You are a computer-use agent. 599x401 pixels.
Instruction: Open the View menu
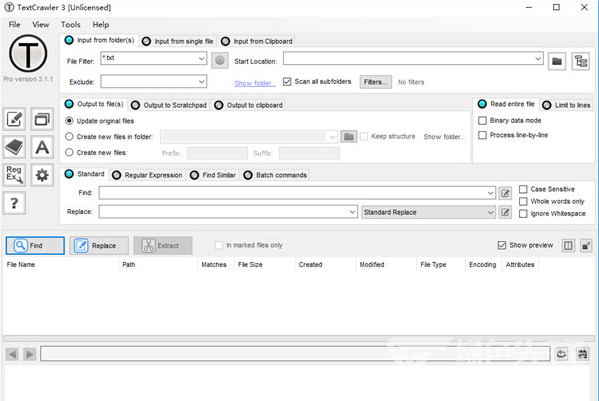[x=40, y=24]
